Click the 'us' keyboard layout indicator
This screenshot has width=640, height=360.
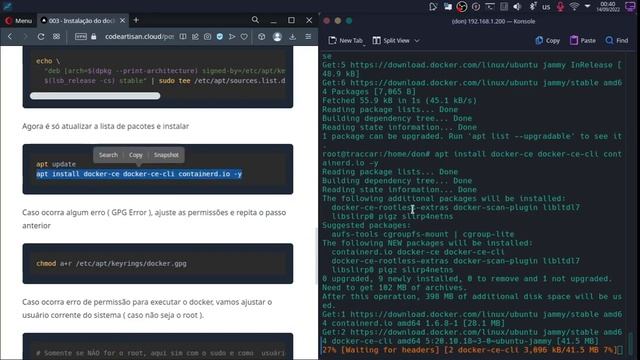(x=546, y=7)
